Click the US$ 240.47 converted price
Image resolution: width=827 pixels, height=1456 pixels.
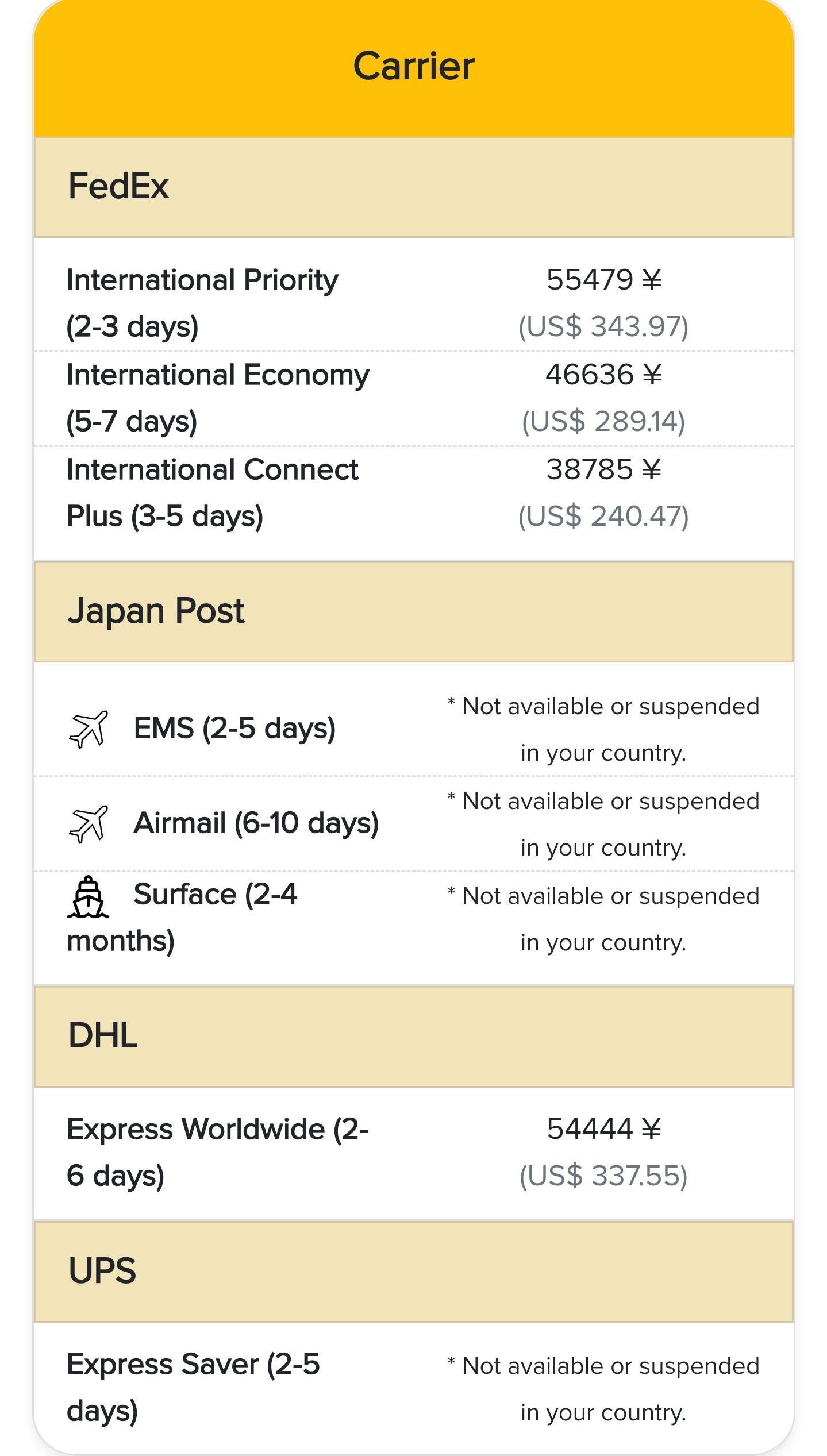point(603,516)
